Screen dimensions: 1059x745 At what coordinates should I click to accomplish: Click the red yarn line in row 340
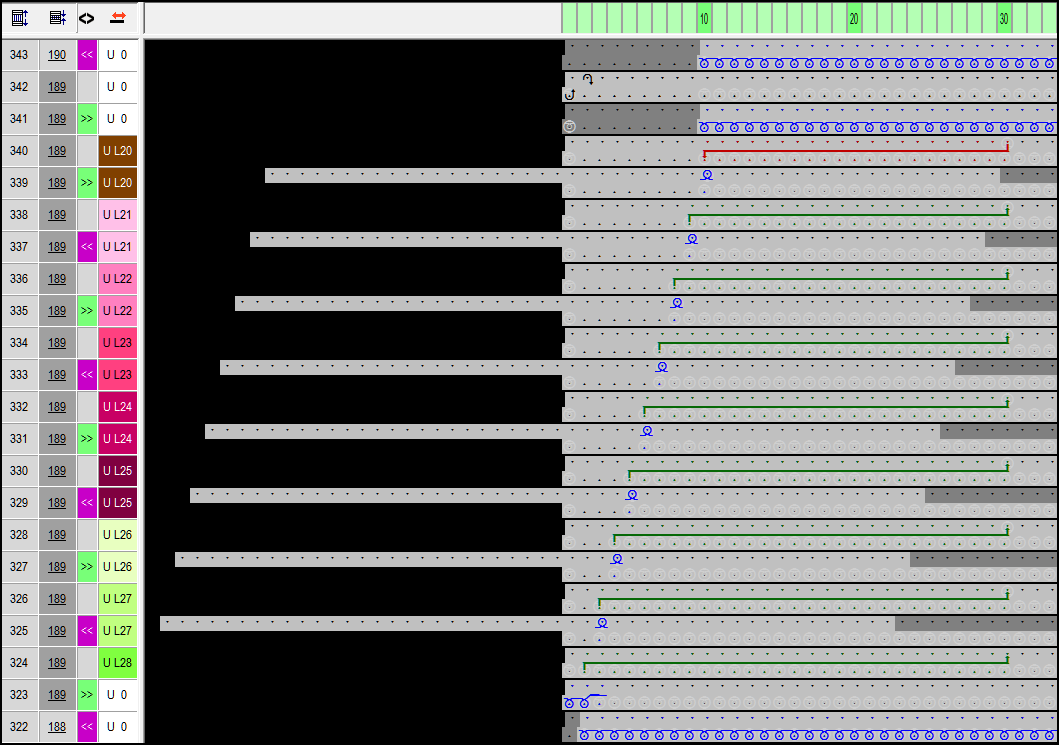(x=855, y=151)
